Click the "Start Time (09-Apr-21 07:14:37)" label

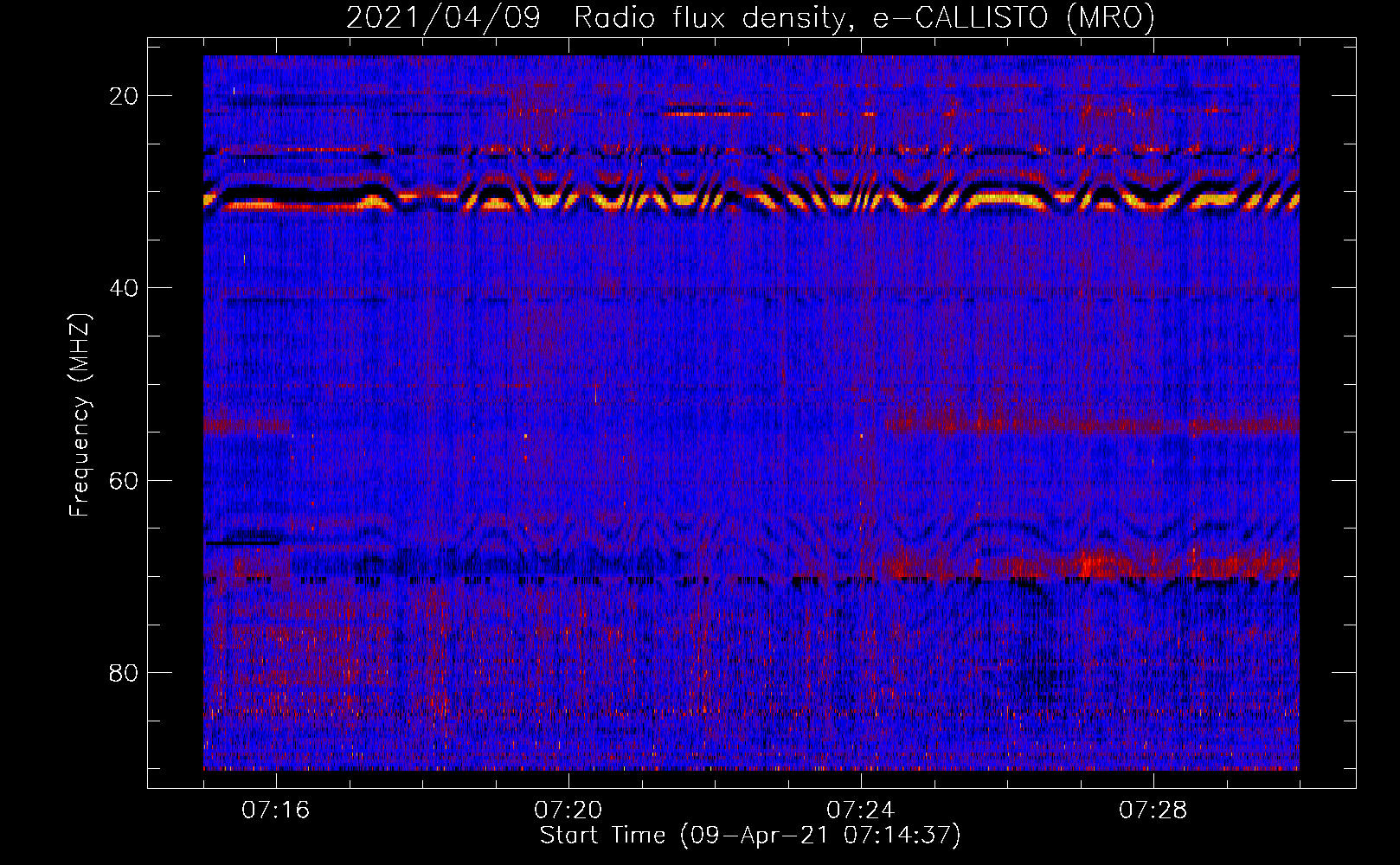coord(750,836)
